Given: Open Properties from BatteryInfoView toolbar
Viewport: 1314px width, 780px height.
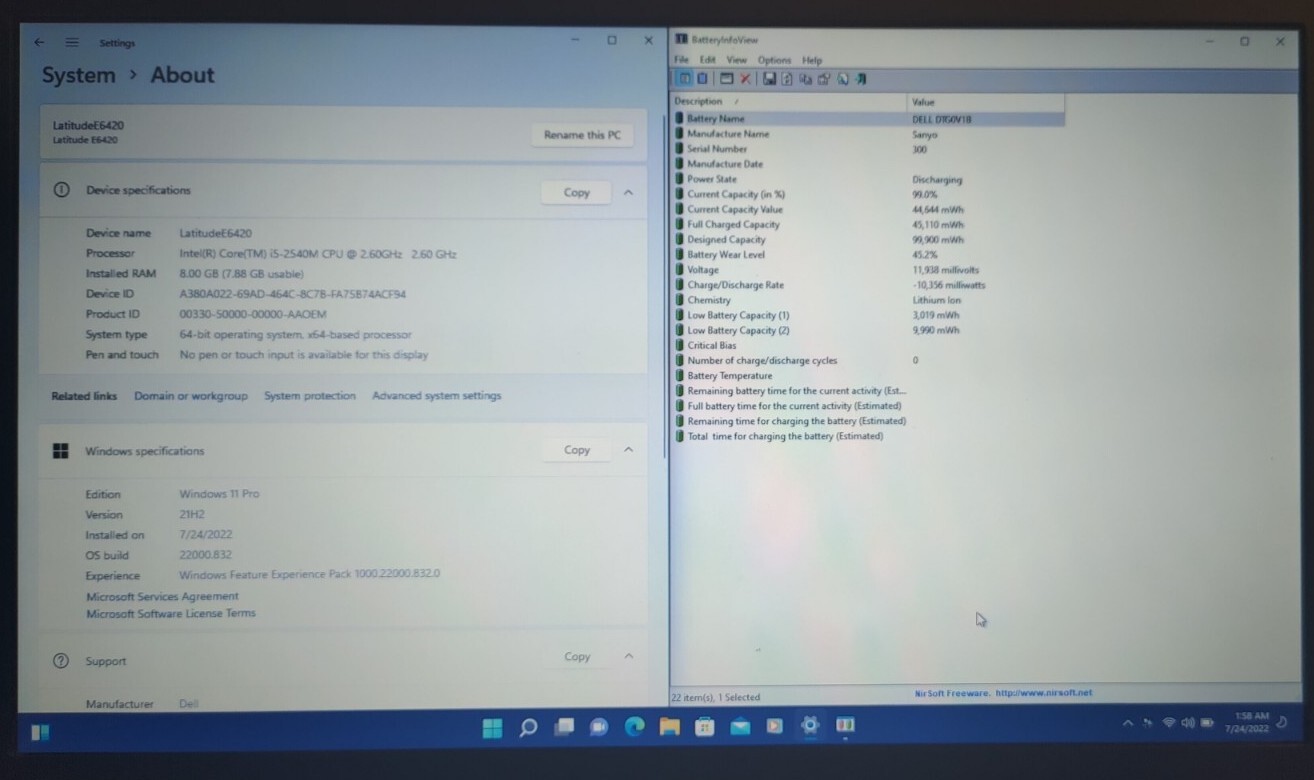Looking at the screenshot, I should [x=824, y=78].
